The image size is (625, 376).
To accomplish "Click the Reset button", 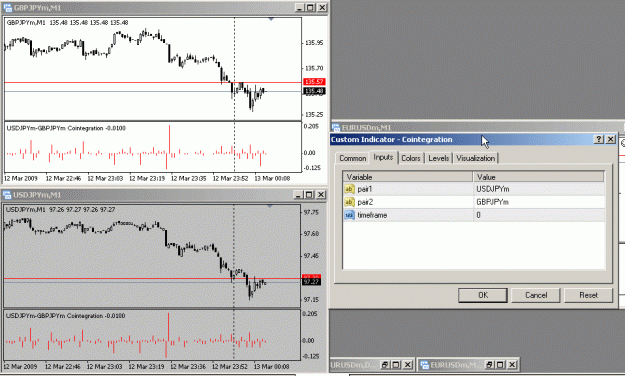I will [588, 295].
